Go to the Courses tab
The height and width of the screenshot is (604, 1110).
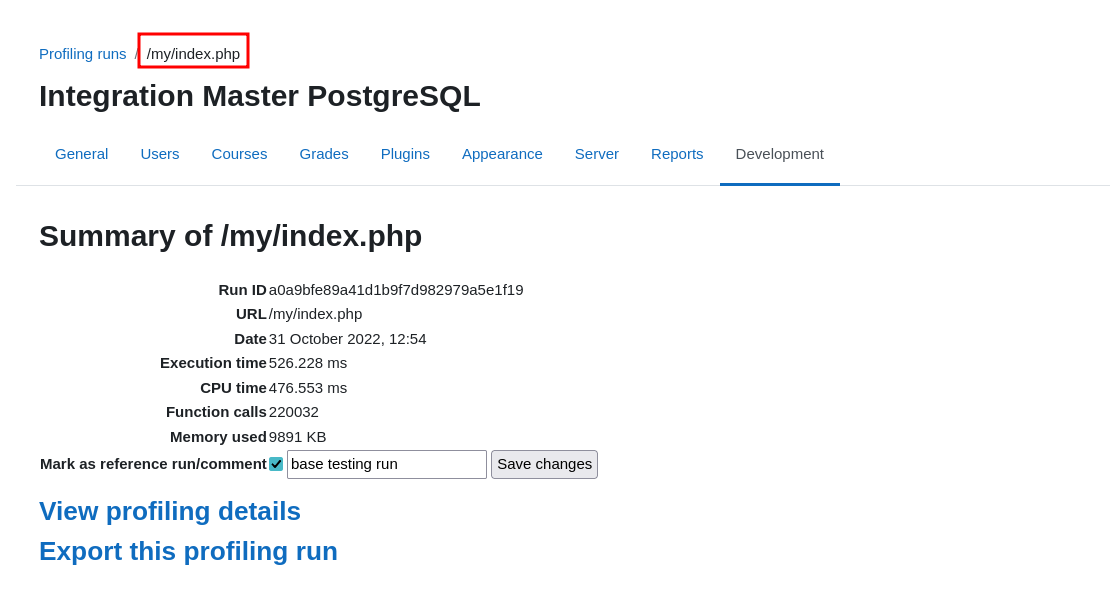(239, 154)
